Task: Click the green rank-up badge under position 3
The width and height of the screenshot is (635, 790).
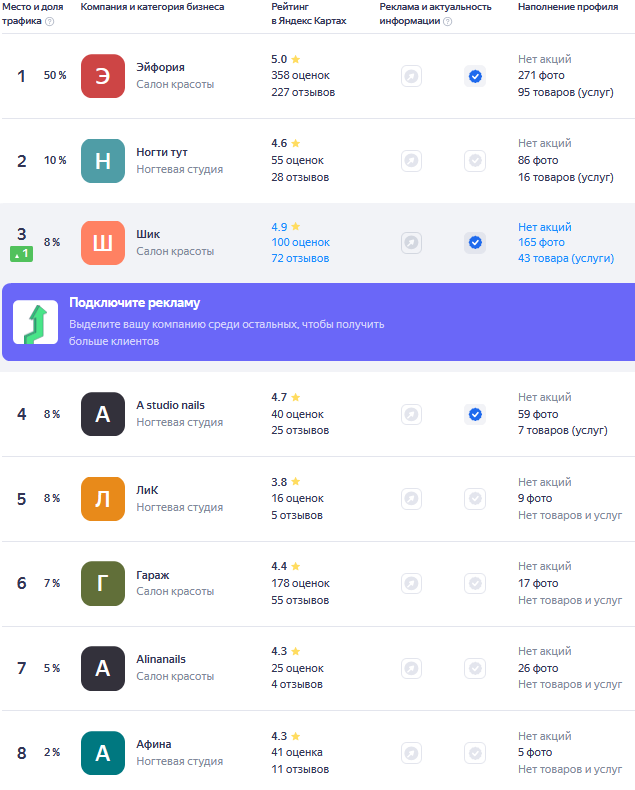Action: (x=22, y=254)
